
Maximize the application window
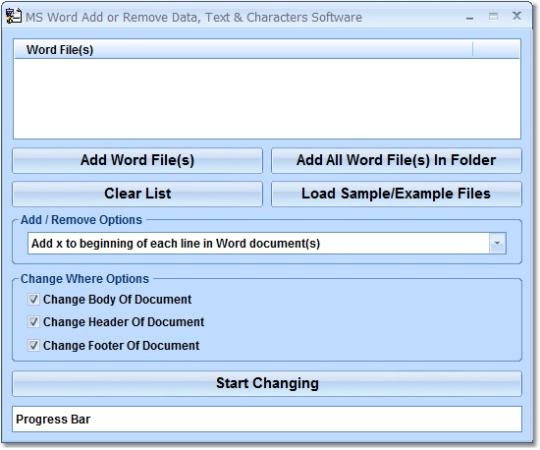[x=493, y=16]
